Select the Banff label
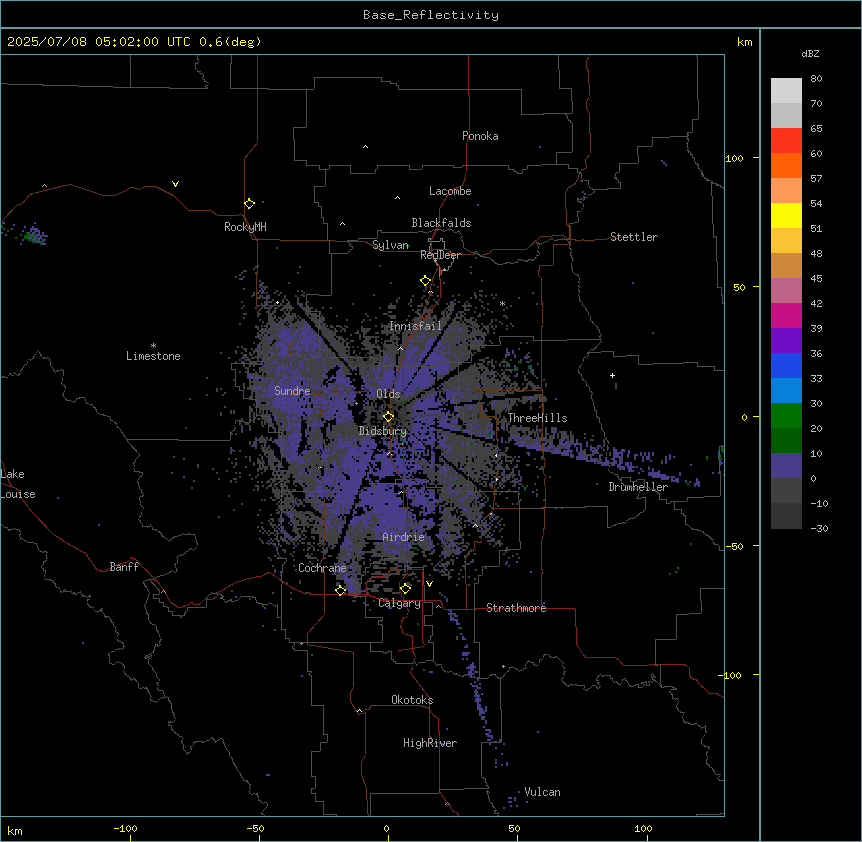Viewport: 862px width, 842px height. click(124, 567)
